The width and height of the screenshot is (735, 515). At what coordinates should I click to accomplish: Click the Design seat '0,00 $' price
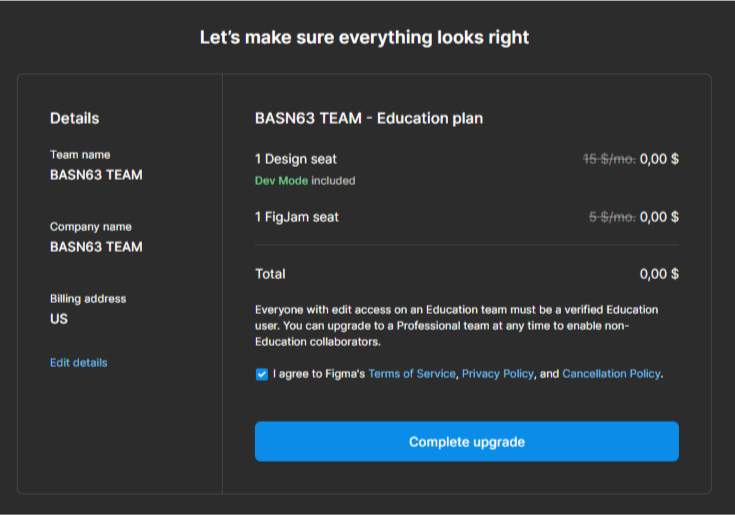[659, 159]
